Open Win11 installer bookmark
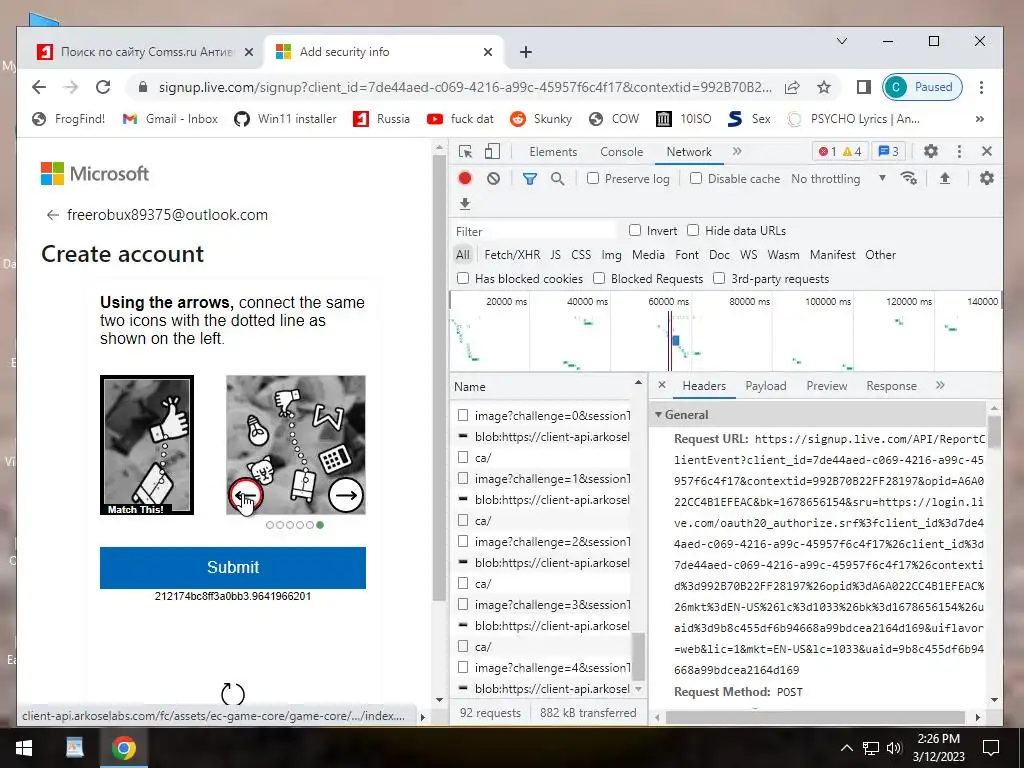The width and height of the screenshot is (1024, 768). tap(285, 119)
